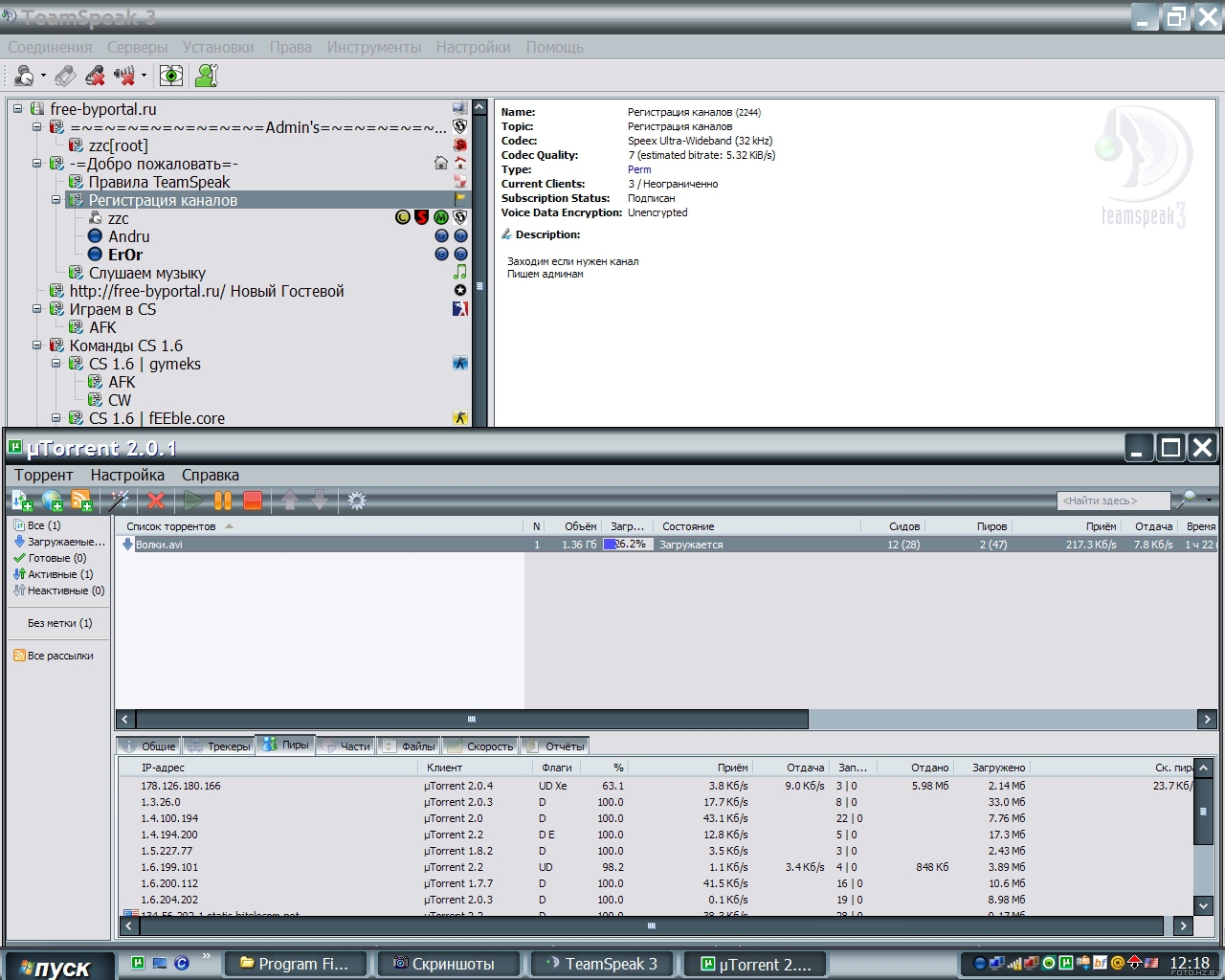Collapse the Играем в CS channel
Image resolution: width=1225 pixels, height=980 pixels.
click(x=36, y=309)
